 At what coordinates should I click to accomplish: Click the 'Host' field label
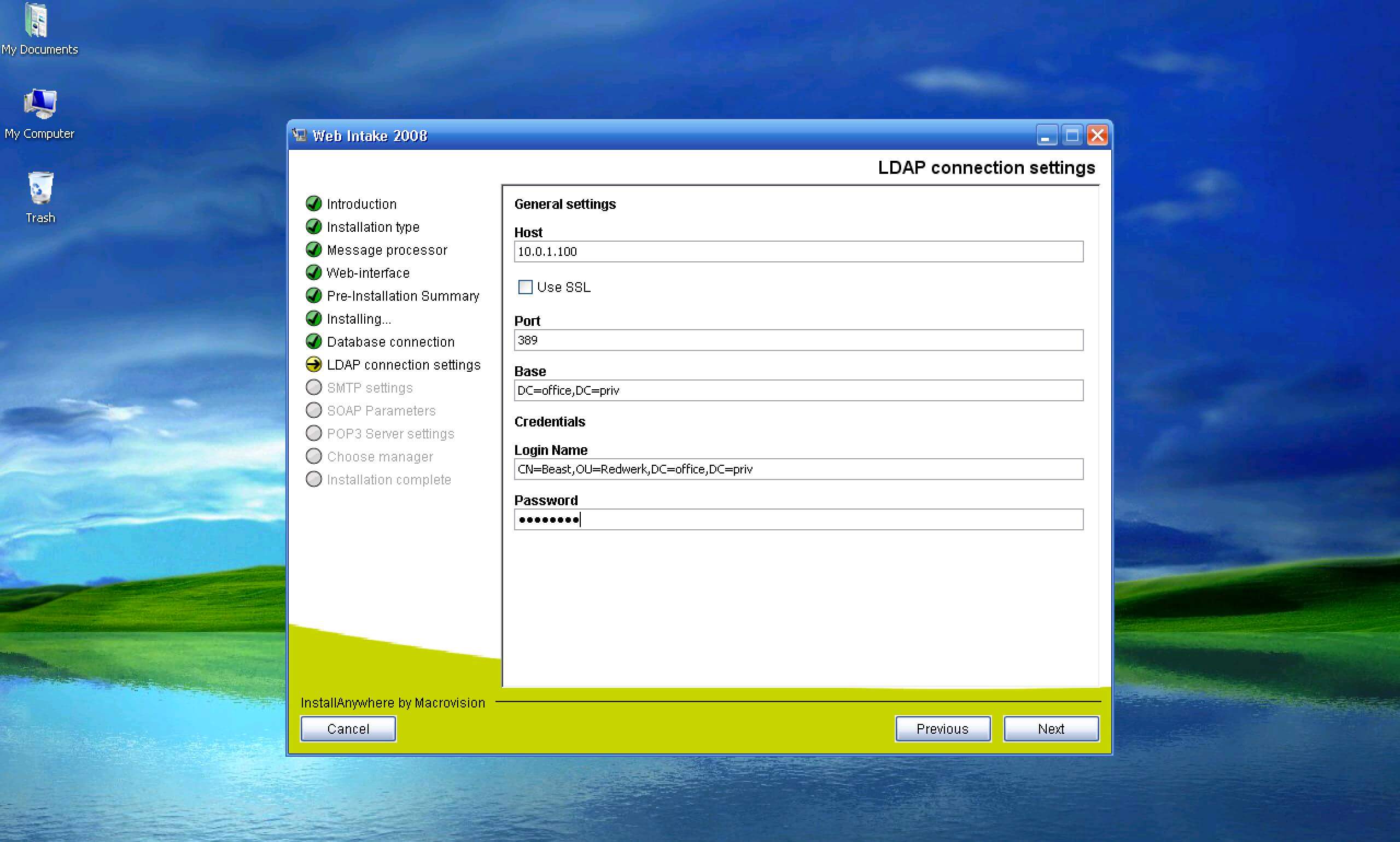[x=528, y=232]
